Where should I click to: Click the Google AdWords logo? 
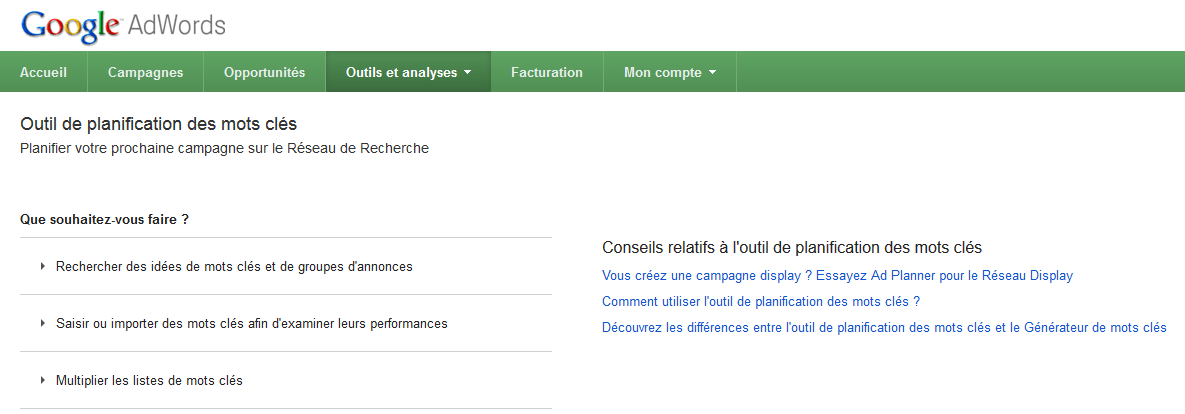tap(123, 25)
